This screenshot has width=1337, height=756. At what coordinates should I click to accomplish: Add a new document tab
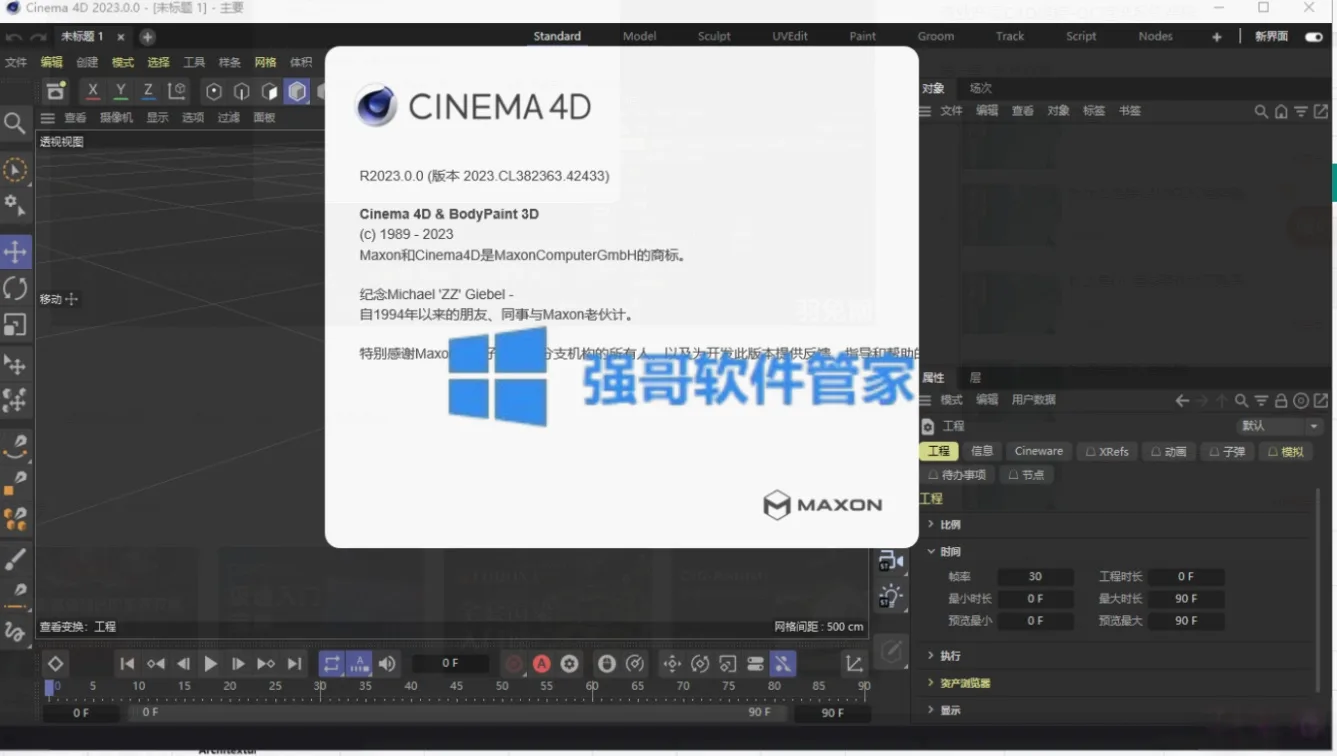[147, 37]
